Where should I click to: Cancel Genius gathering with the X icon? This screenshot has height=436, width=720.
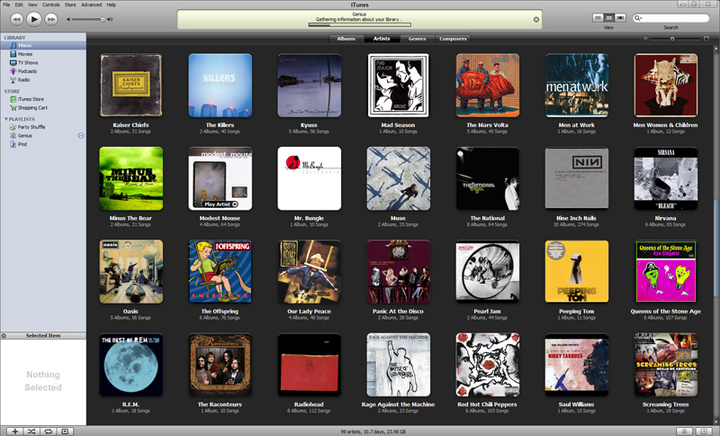[536, 19]
